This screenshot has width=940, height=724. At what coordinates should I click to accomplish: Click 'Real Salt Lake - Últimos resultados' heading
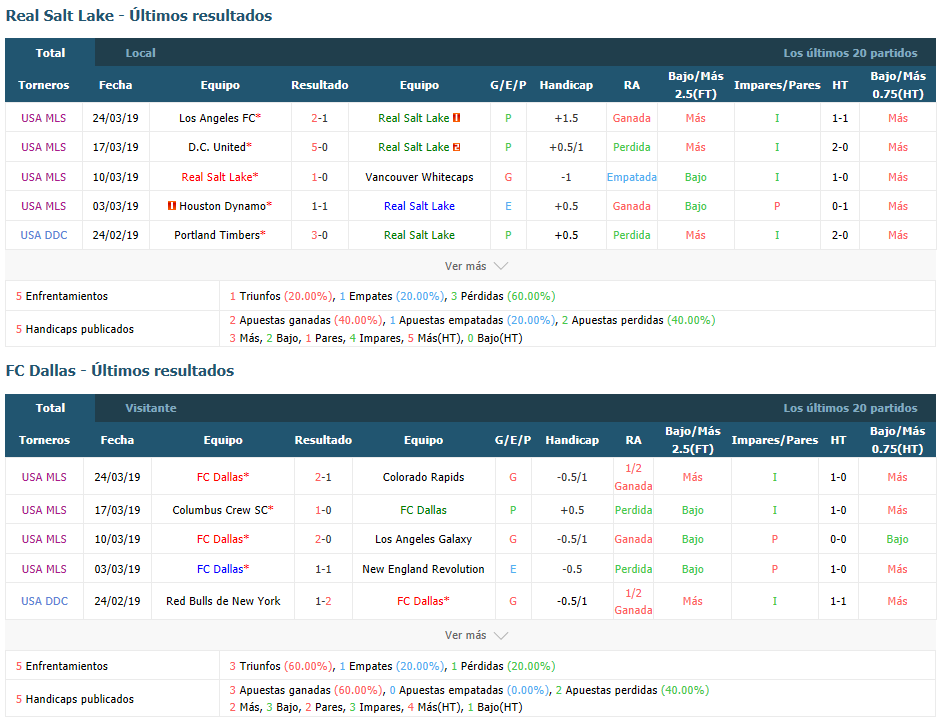[x=138, y=16]
